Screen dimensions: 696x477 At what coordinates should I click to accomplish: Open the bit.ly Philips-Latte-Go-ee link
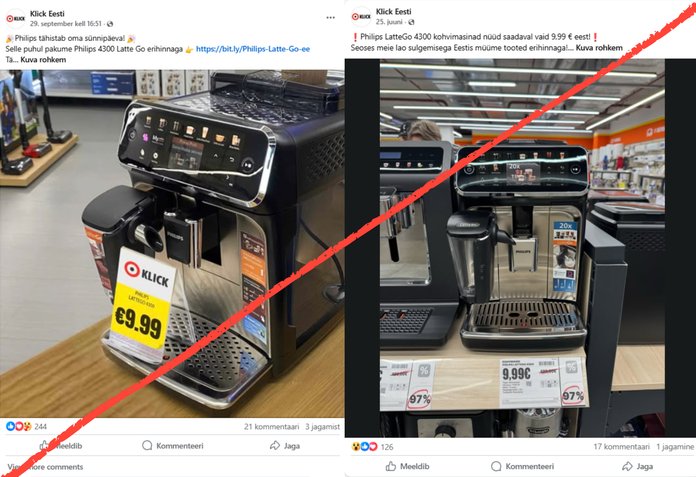[253, 49]
